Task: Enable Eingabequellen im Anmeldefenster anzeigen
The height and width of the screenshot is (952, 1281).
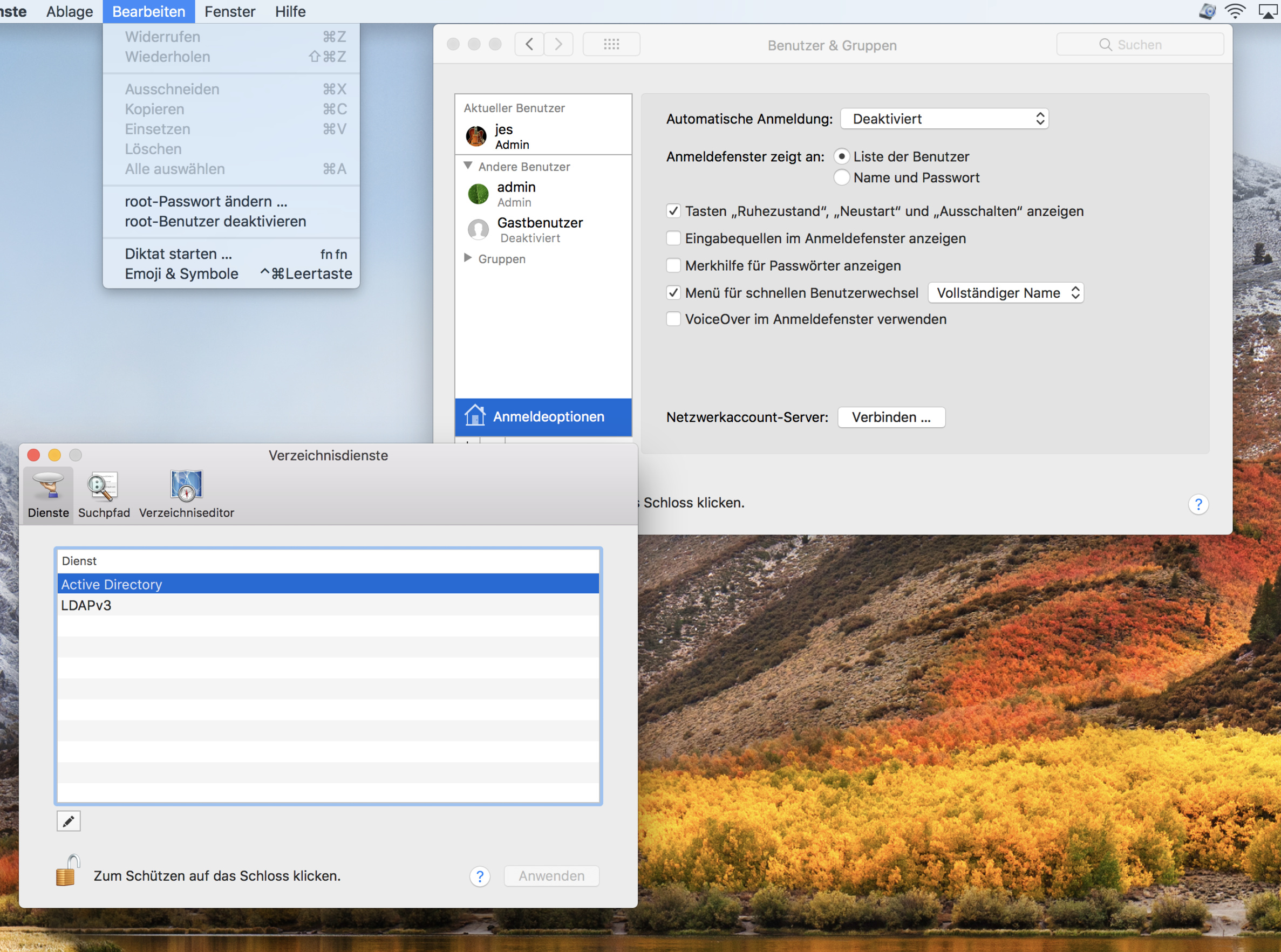Action: tap(673, 238)
